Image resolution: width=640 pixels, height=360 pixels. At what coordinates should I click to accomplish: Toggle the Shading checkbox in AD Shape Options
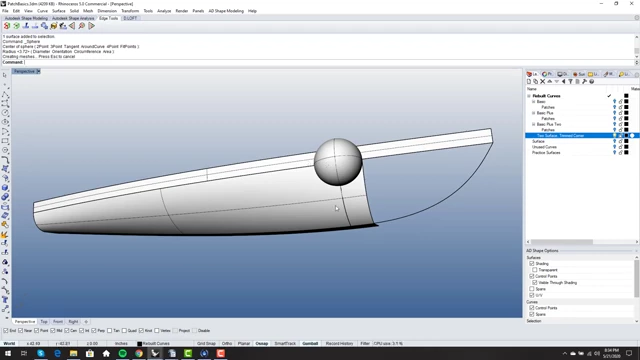point(532,264)
